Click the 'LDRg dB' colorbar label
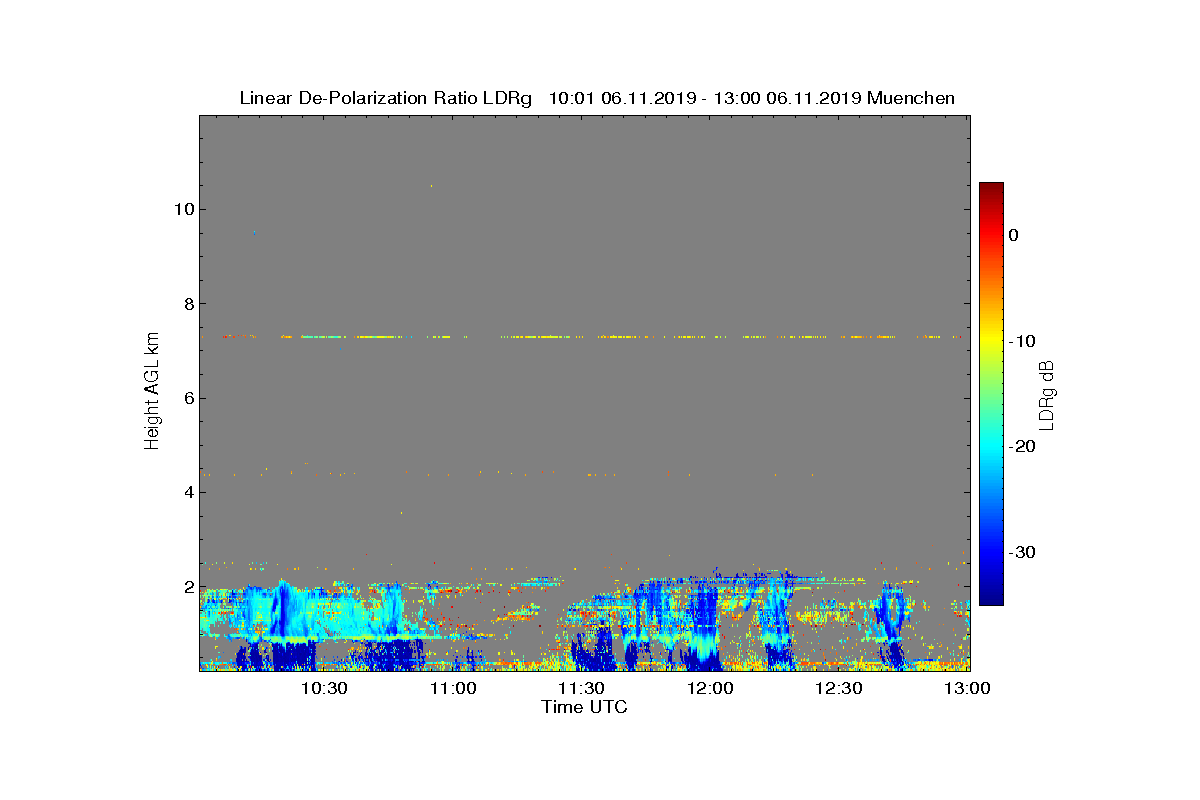 click(1046, 394)
